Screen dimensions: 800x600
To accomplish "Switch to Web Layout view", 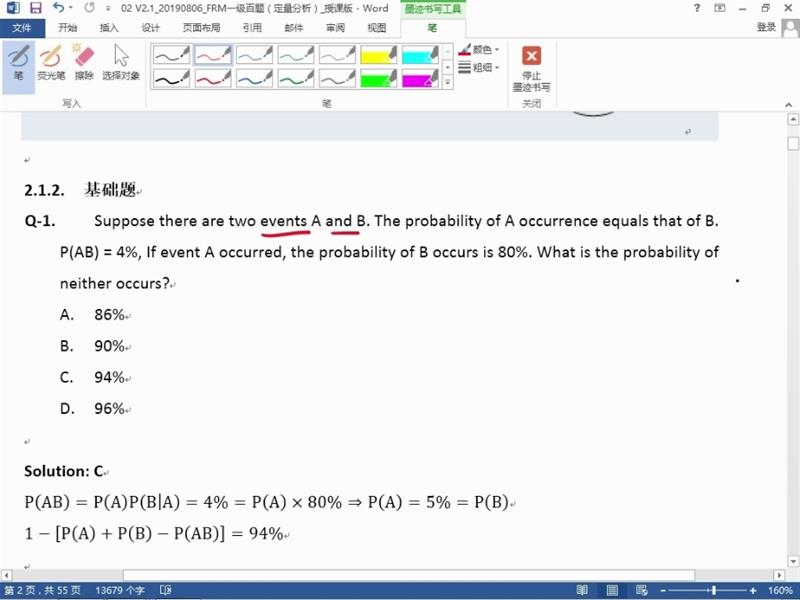I will point(642,590).
